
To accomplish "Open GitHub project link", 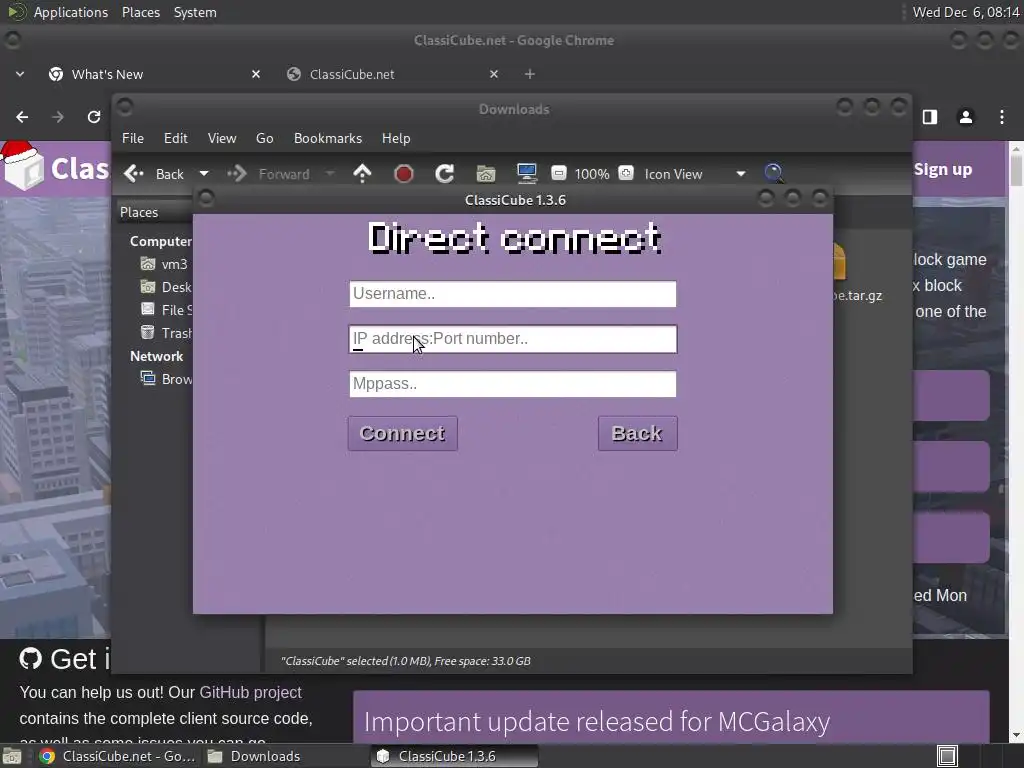I will point(251,692).
